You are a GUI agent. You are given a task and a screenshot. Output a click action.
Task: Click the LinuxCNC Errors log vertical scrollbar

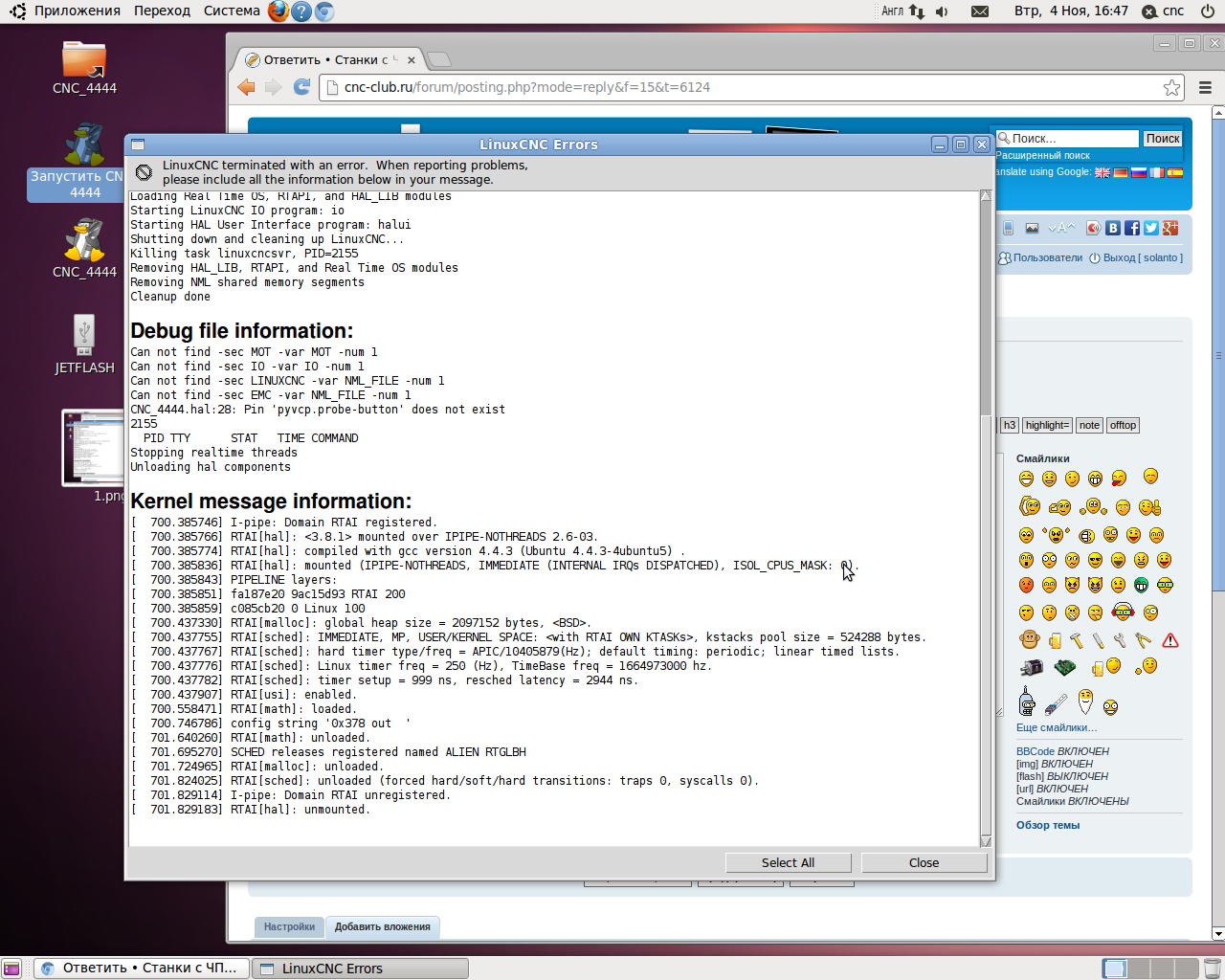click(x=986, y=519)
